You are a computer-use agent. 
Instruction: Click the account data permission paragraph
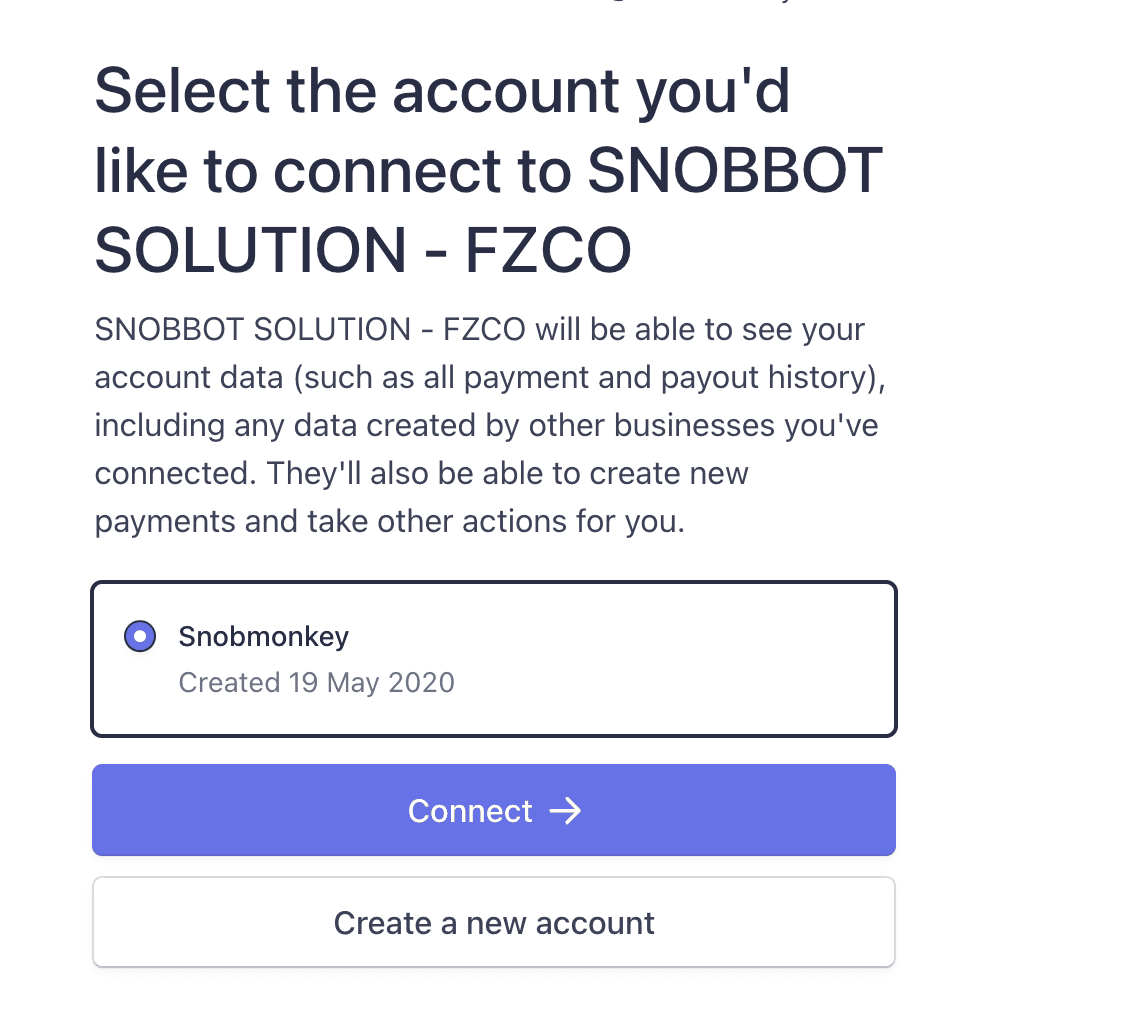coord(490,425)
